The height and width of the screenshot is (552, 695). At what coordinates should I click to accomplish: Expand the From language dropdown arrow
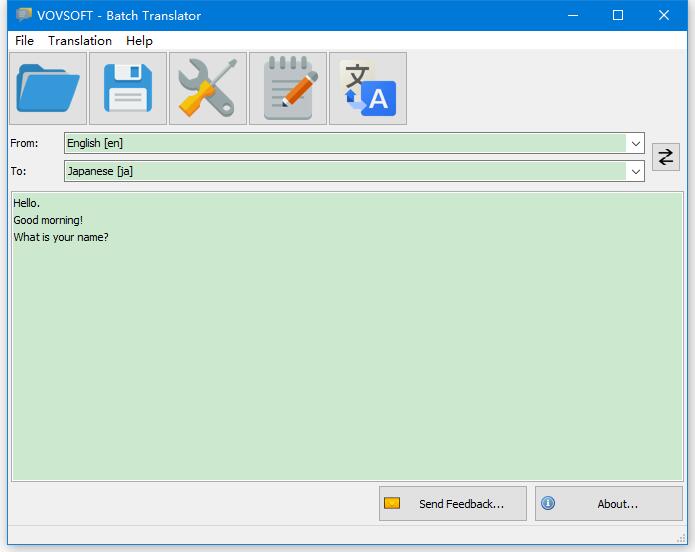click(635, 143)
